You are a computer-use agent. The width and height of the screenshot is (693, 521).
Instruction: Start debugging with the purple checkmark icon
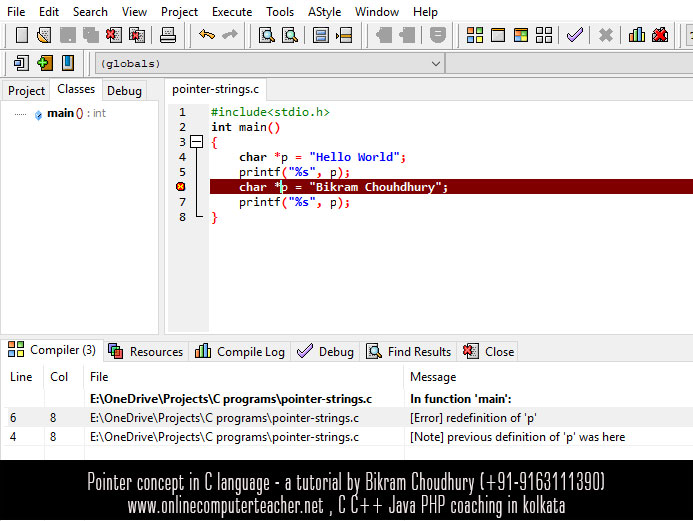click(575, 35)
